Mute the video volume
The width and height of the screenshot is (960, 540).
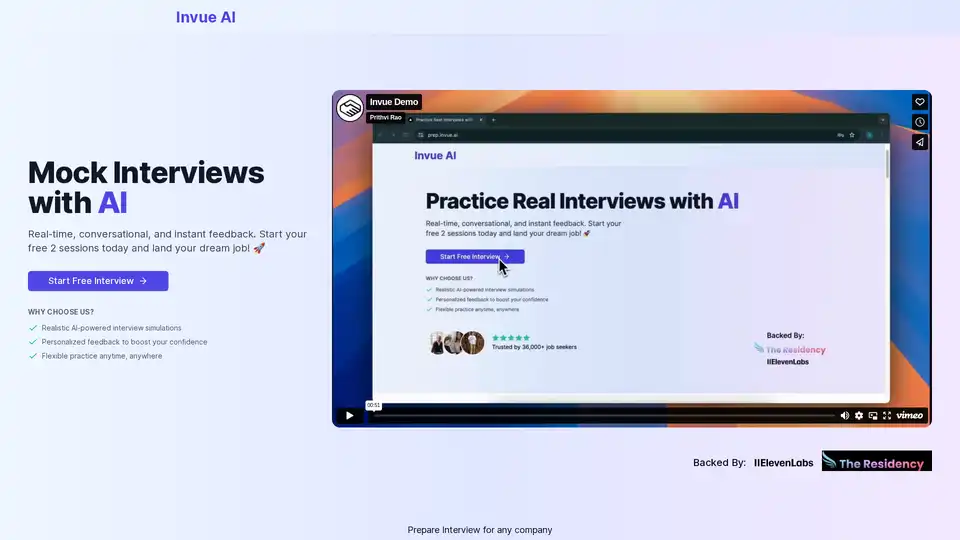[845, 415]
